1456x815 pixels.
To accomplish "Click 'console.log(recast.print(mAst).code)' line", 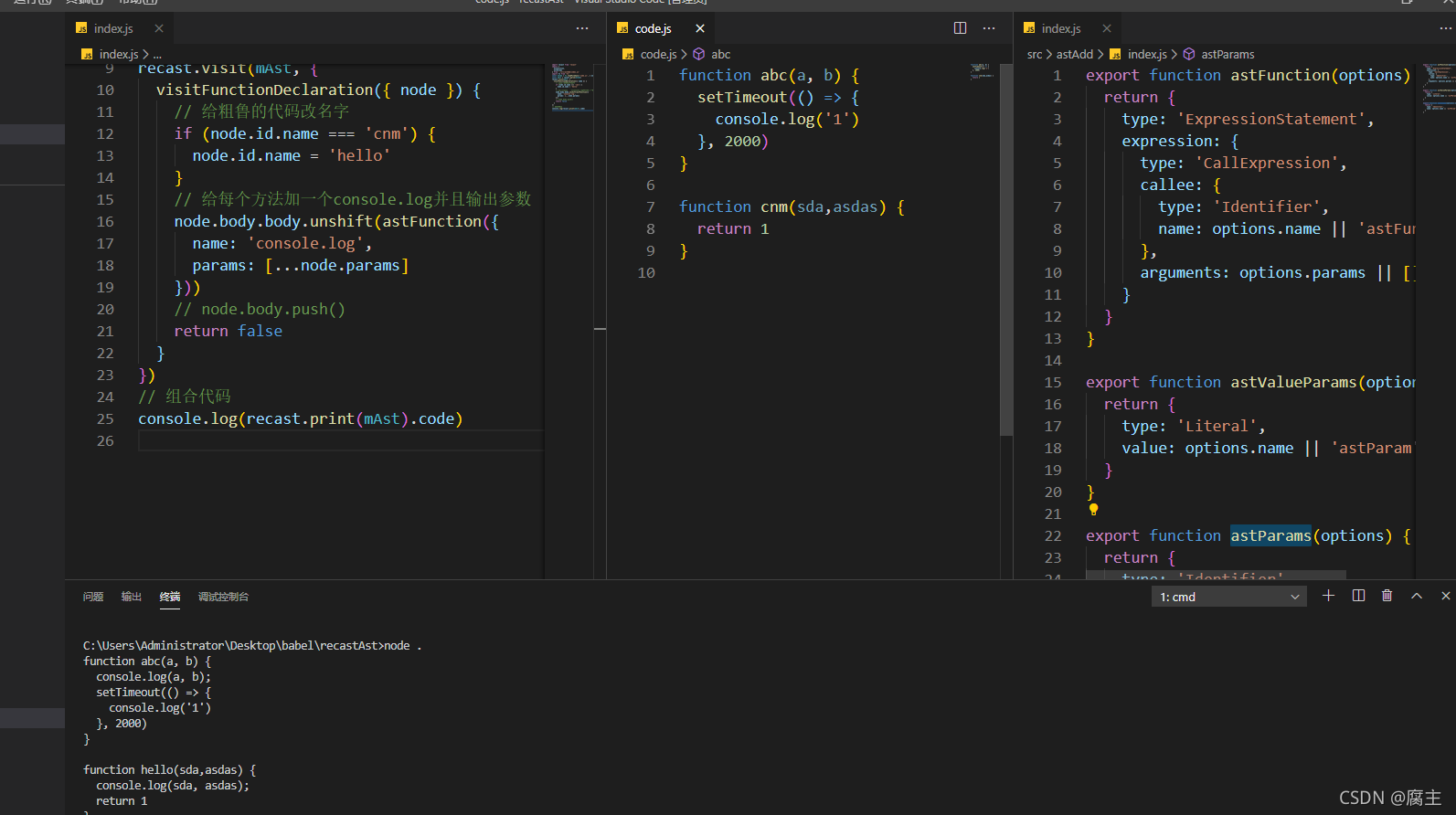I will pyautogui.click(x=301, y=418).
